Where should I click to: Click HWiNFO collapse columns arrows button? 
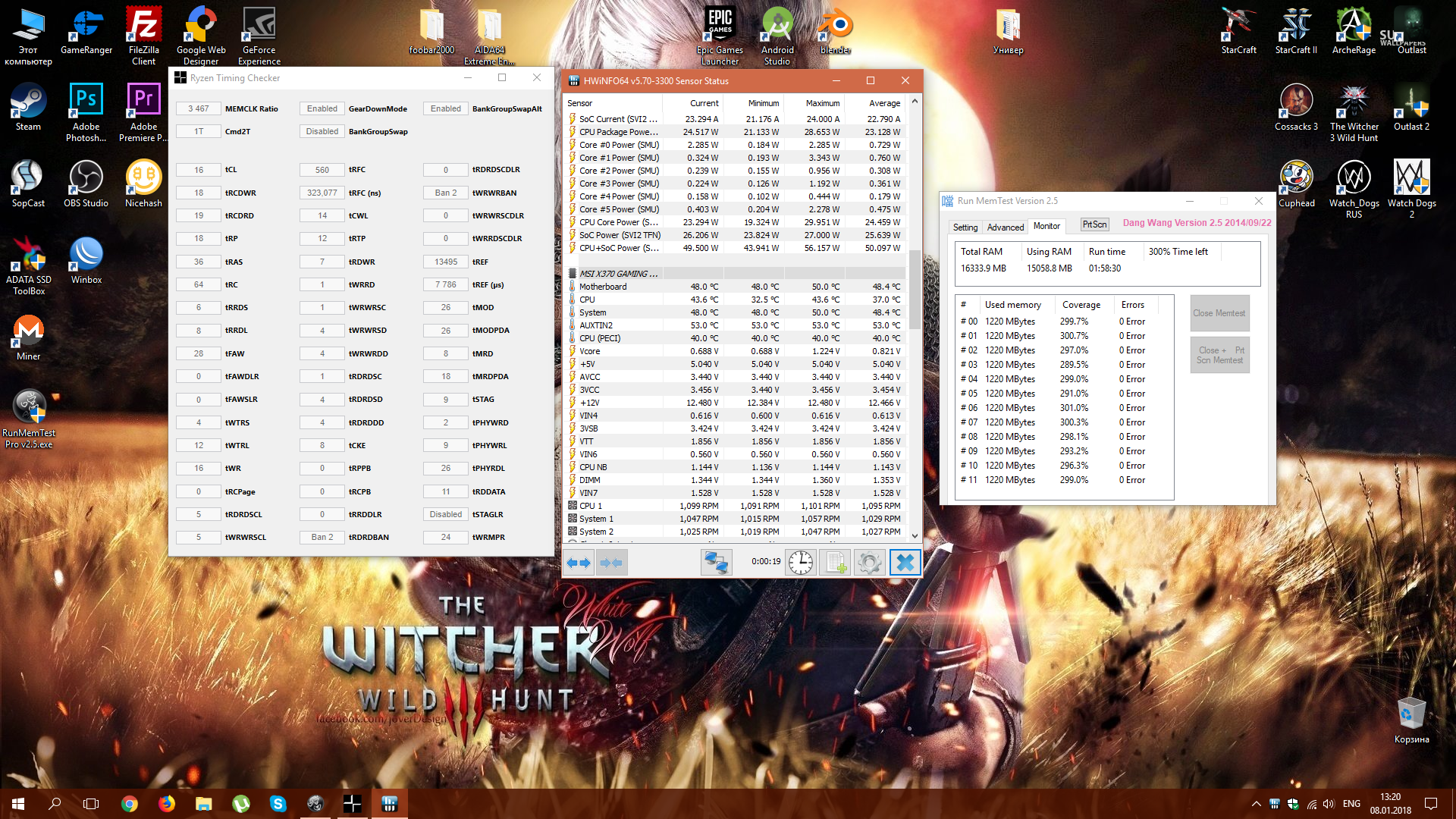tap(611, 563)
